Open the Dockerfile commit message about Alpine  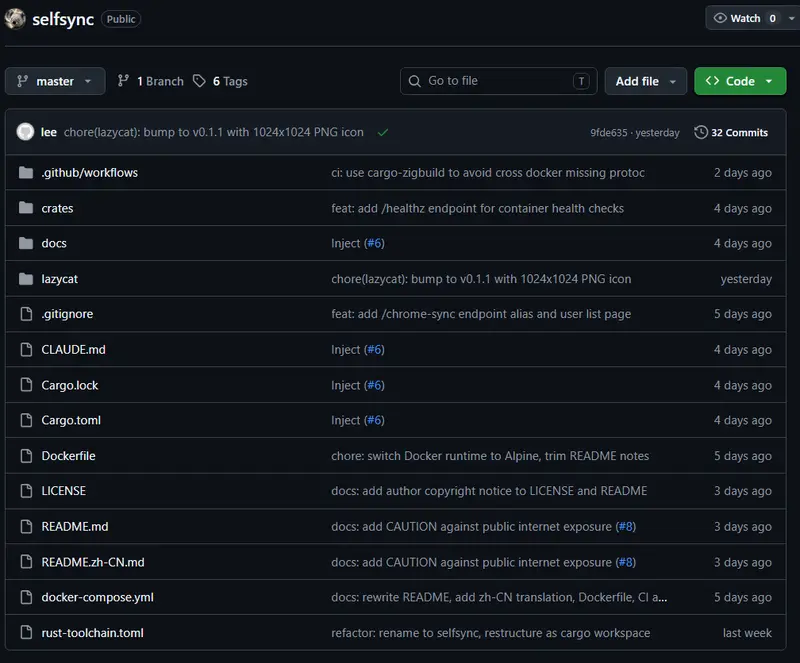click(x=490, y=456)
